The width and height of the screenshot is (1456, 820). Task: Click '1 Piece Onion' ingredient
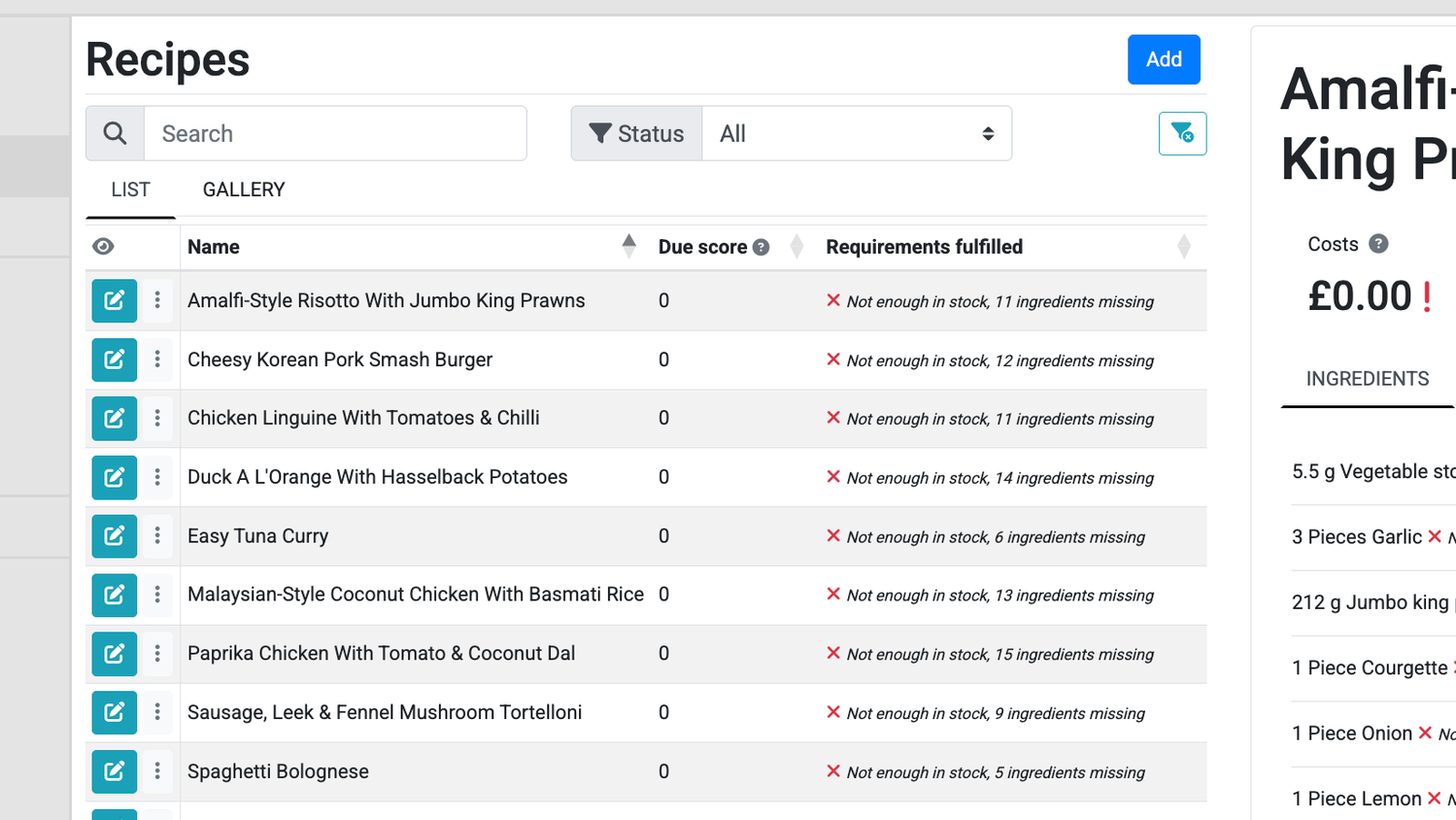1352,734
